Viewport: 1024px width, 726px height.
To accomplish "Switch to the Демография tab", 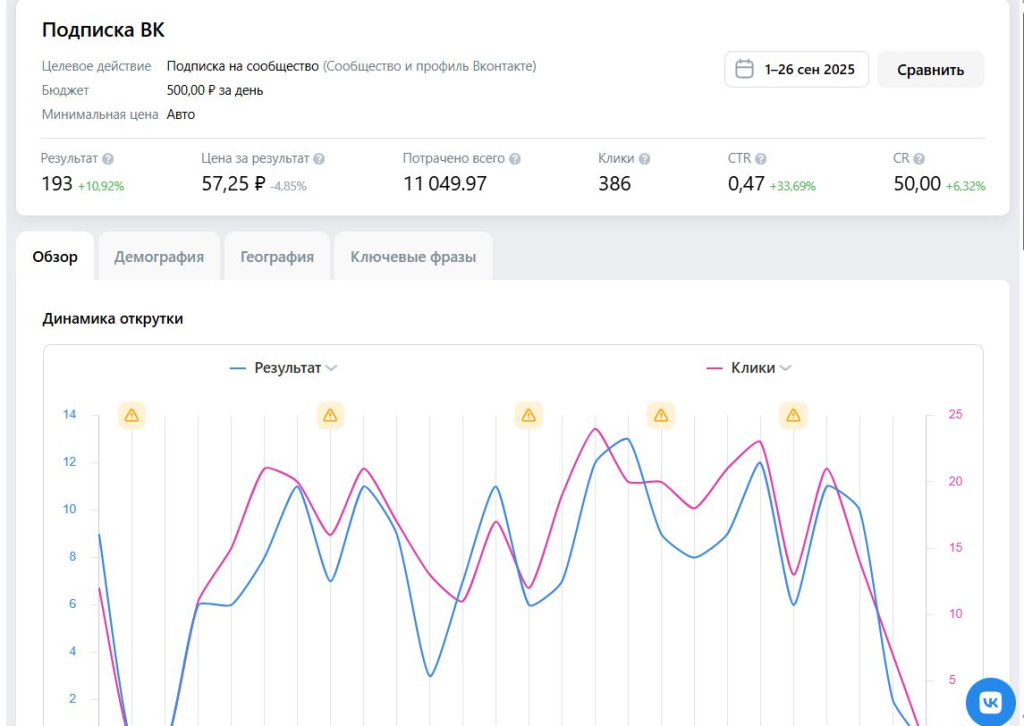I will point(159,257).
